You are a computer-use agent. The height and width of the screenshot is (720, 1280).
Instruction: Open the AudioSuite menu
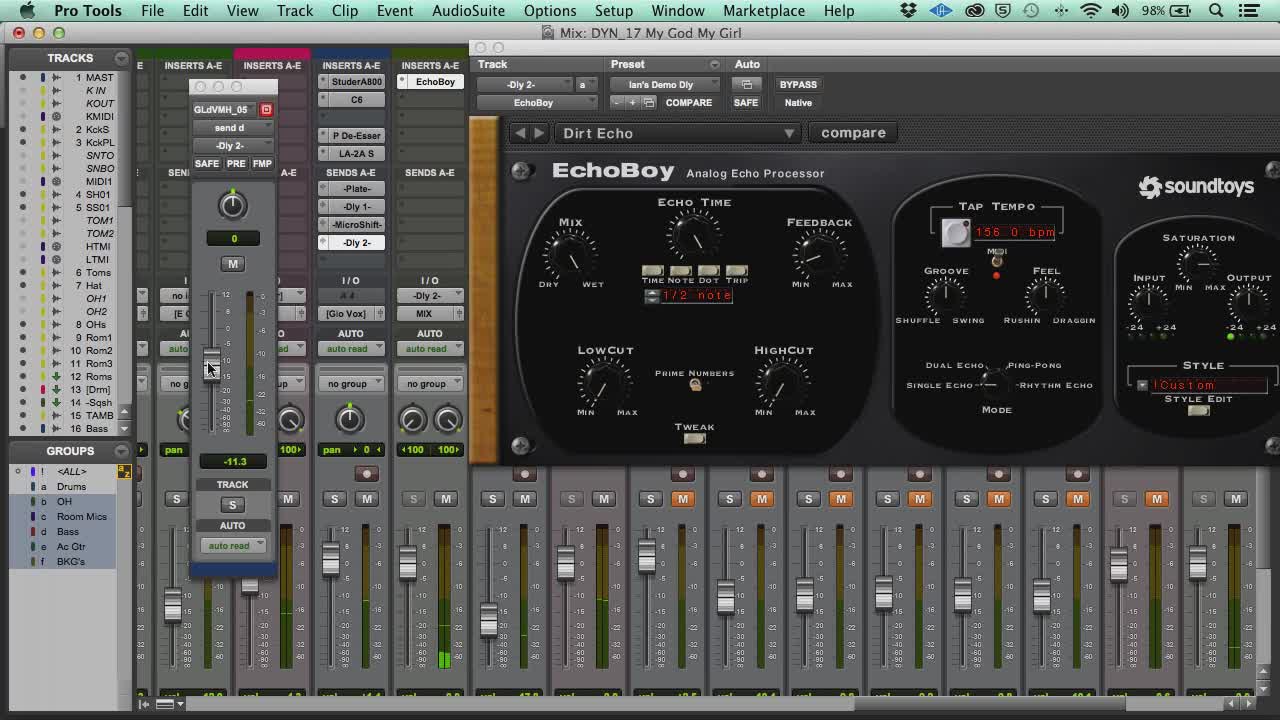pos(468,11)
